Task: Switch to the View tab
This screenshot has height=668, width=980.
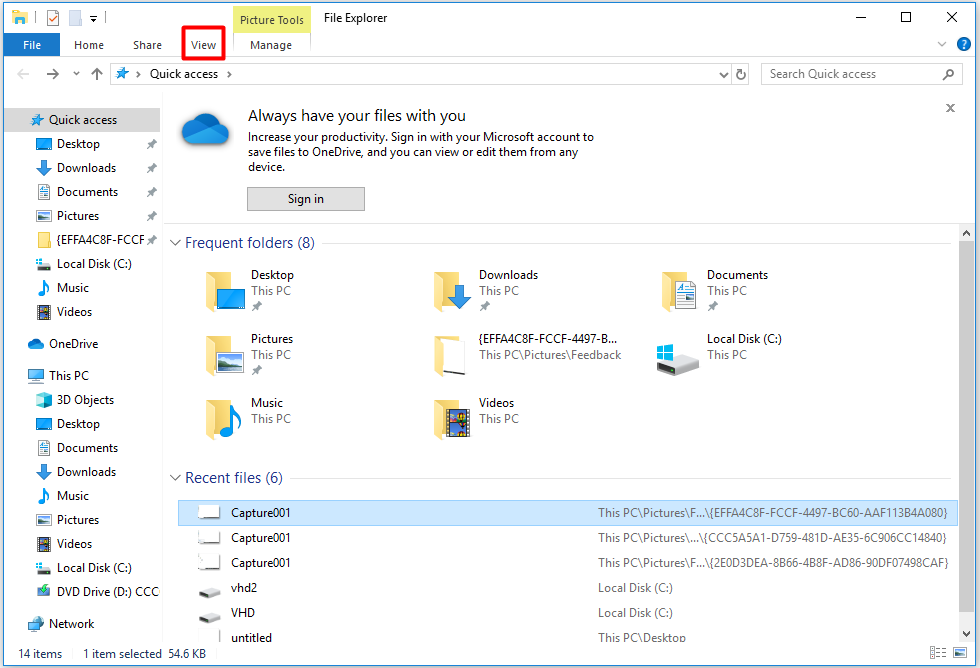Action: (x=203, y=44)
